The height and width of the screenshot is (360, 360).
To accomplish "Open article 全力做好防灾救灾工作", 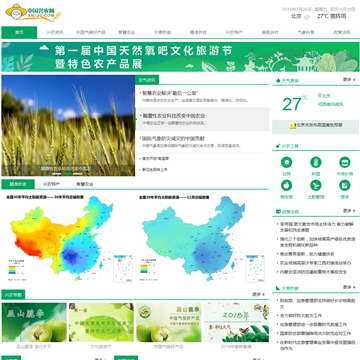I will [301, 315].
